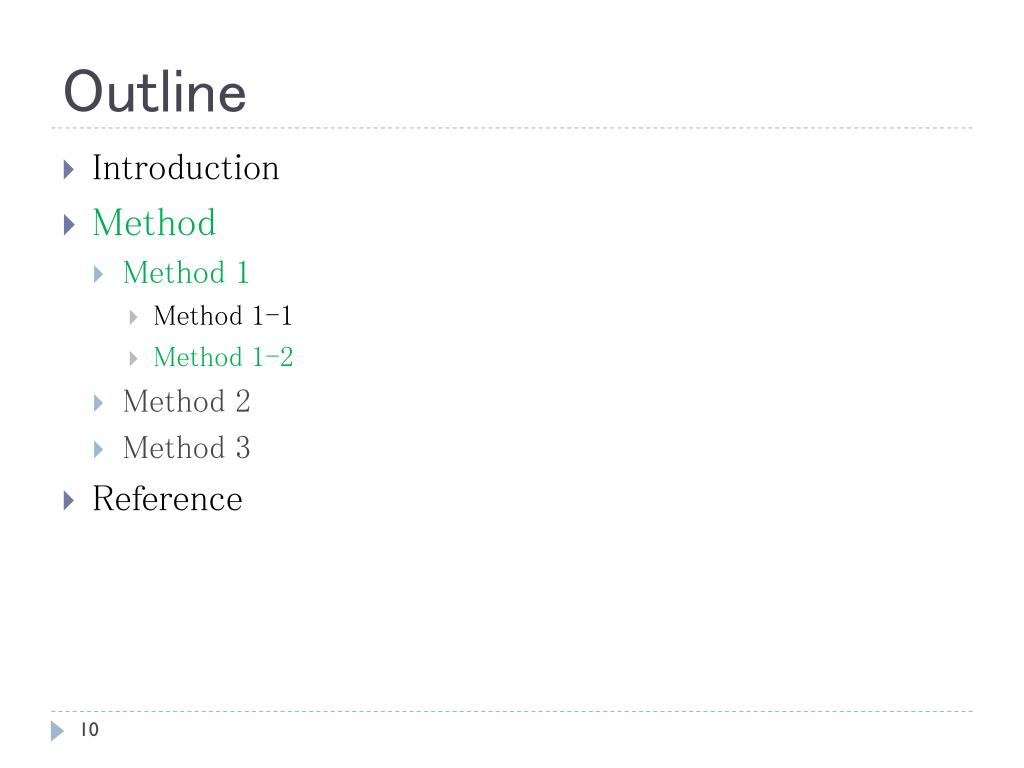Click the arrow bullet beside Introduction
Viewport: 1024px width, 768px height.
click(x=69, y=170)
